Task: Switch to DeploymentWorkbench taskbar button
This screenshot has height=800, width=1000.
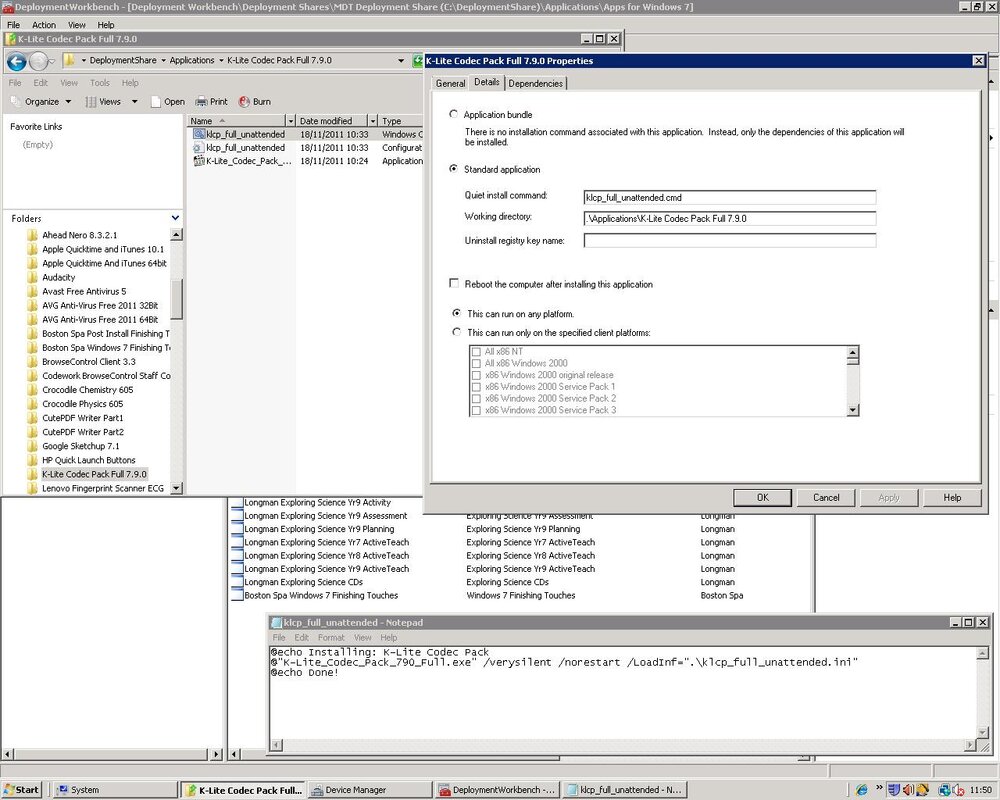Action: point(497,790)
